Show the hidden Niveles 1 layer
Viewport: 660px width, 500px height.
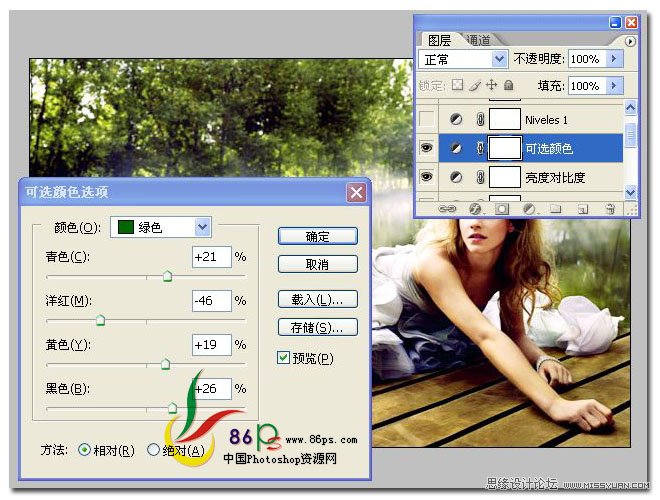click(x=426, y=120)
